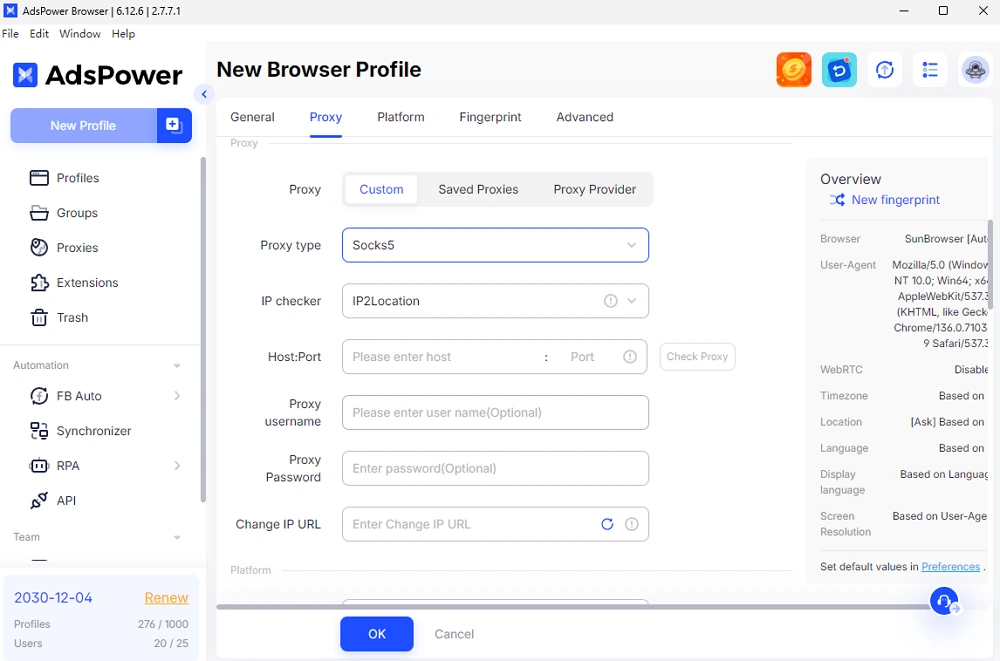Screen dimensions: 1000x661
Task: Switch to the Fingerprint tab
Action: (490, 117)
